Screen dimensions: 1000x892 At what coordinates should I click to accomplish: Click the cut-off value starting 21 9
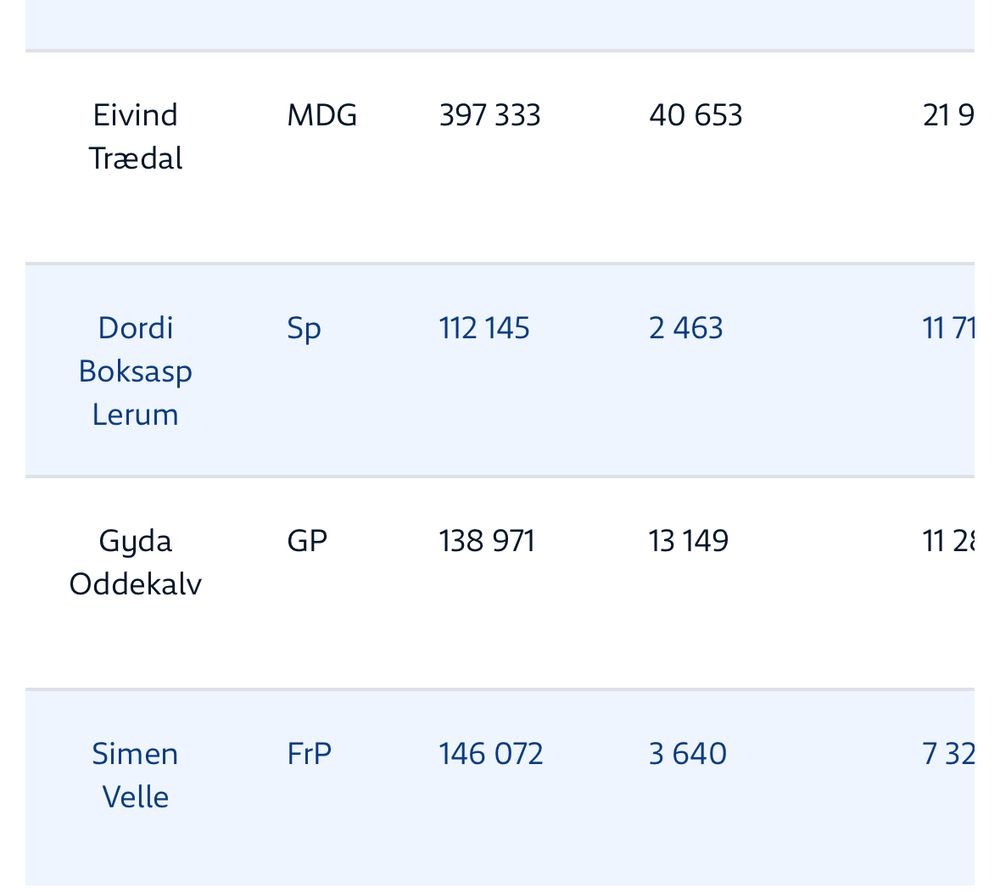coord(948,115)
